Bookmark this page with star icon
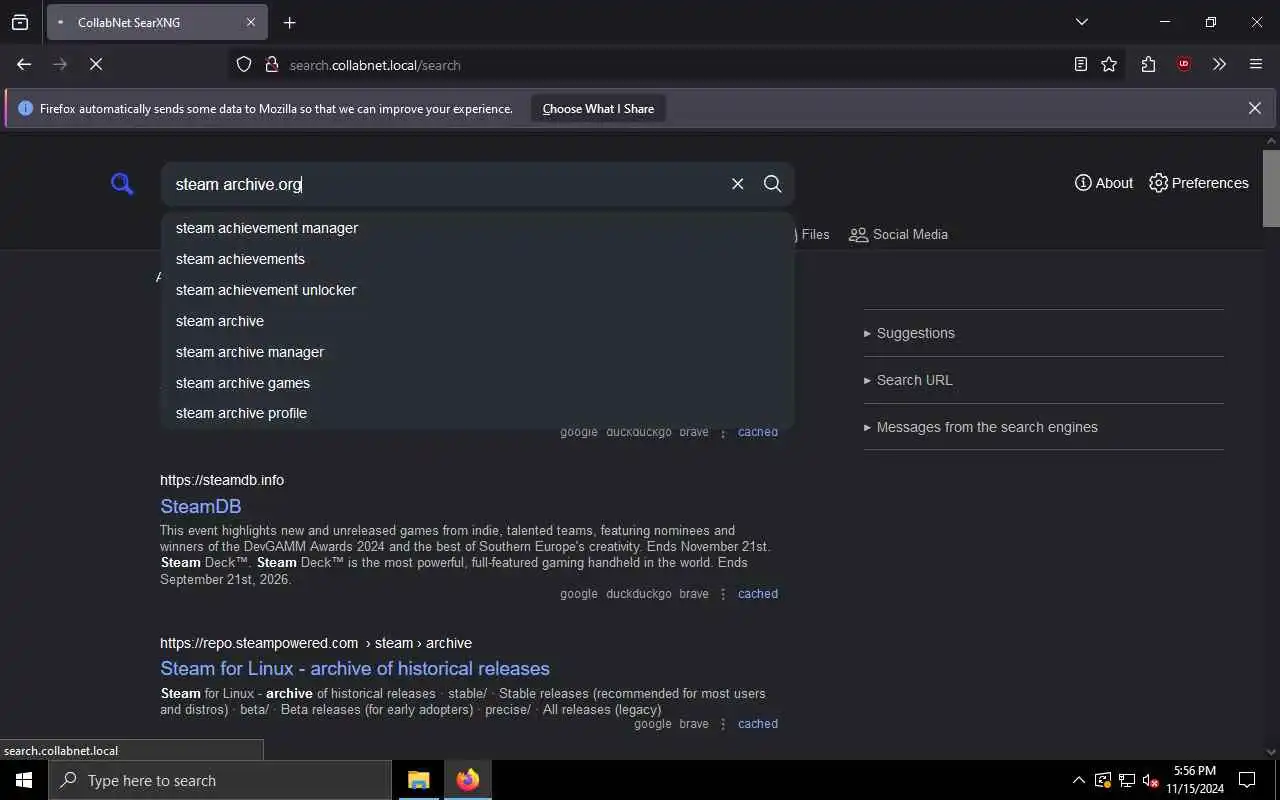This screenshot has height=800, width=1280. point(1109,64)
